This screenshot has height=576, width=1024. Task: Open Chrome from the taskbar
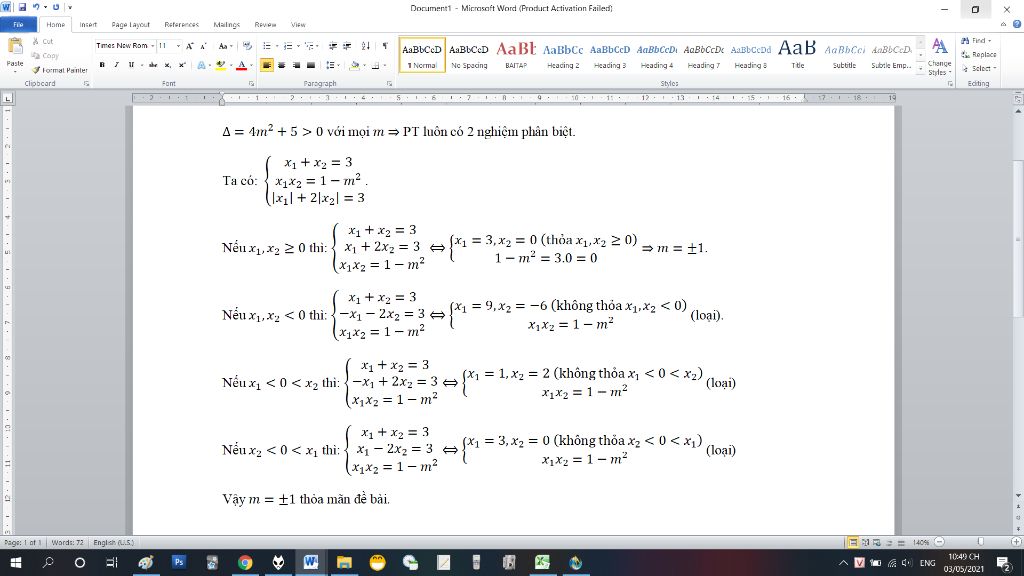click(245, 562)
